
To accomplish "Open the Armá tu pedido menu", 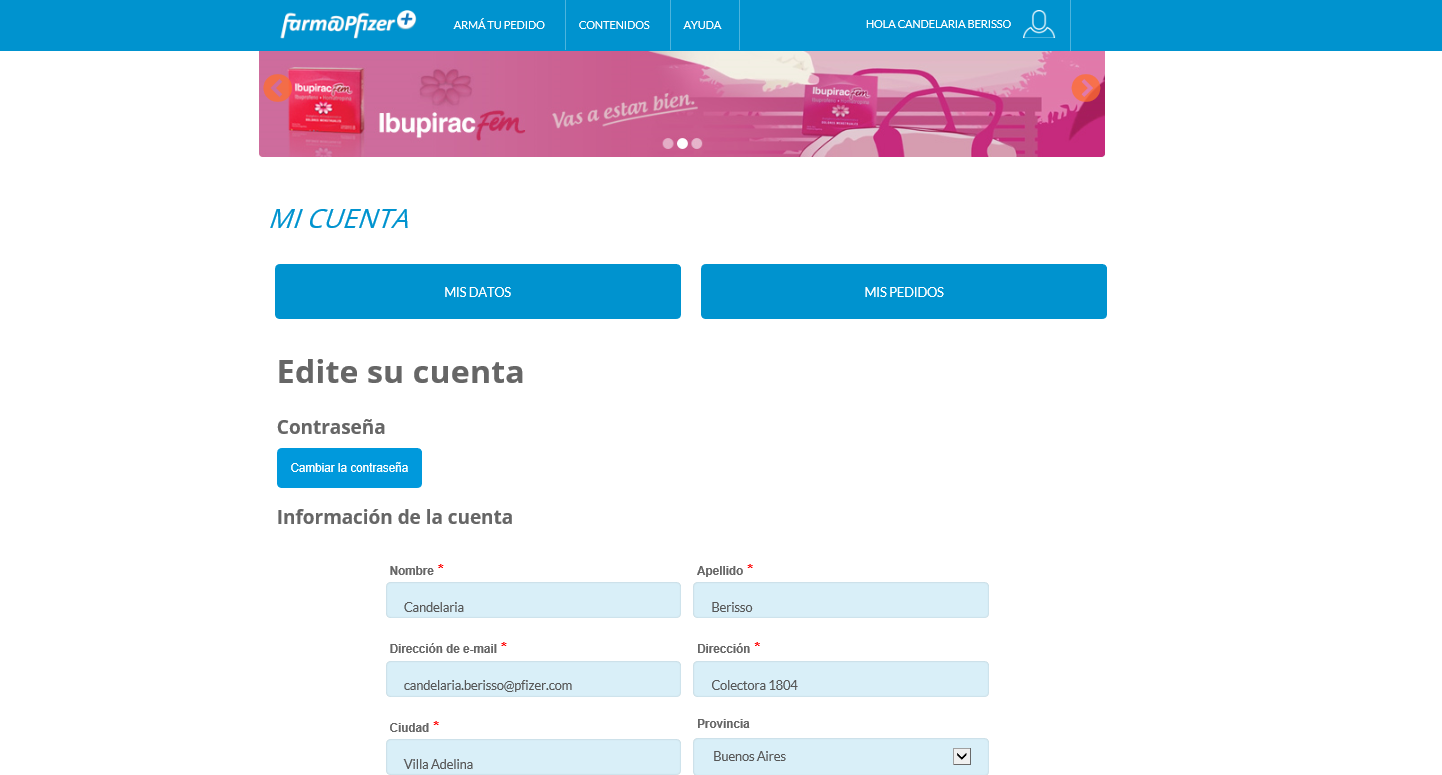I will 499,25.
